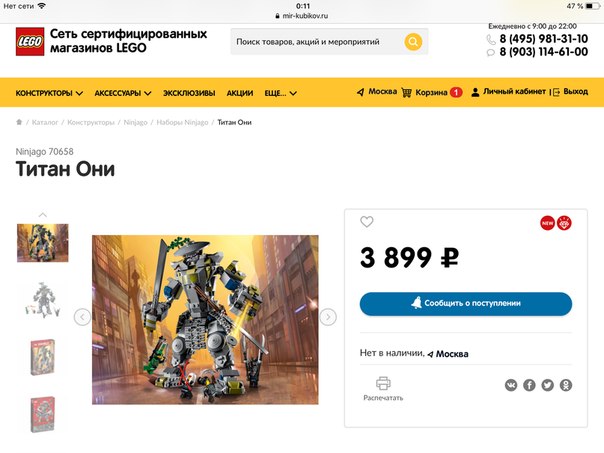Screen dimensions: 604x453
Task: Expand the Аксессуары dropdown menu
Action: (123, 93)
